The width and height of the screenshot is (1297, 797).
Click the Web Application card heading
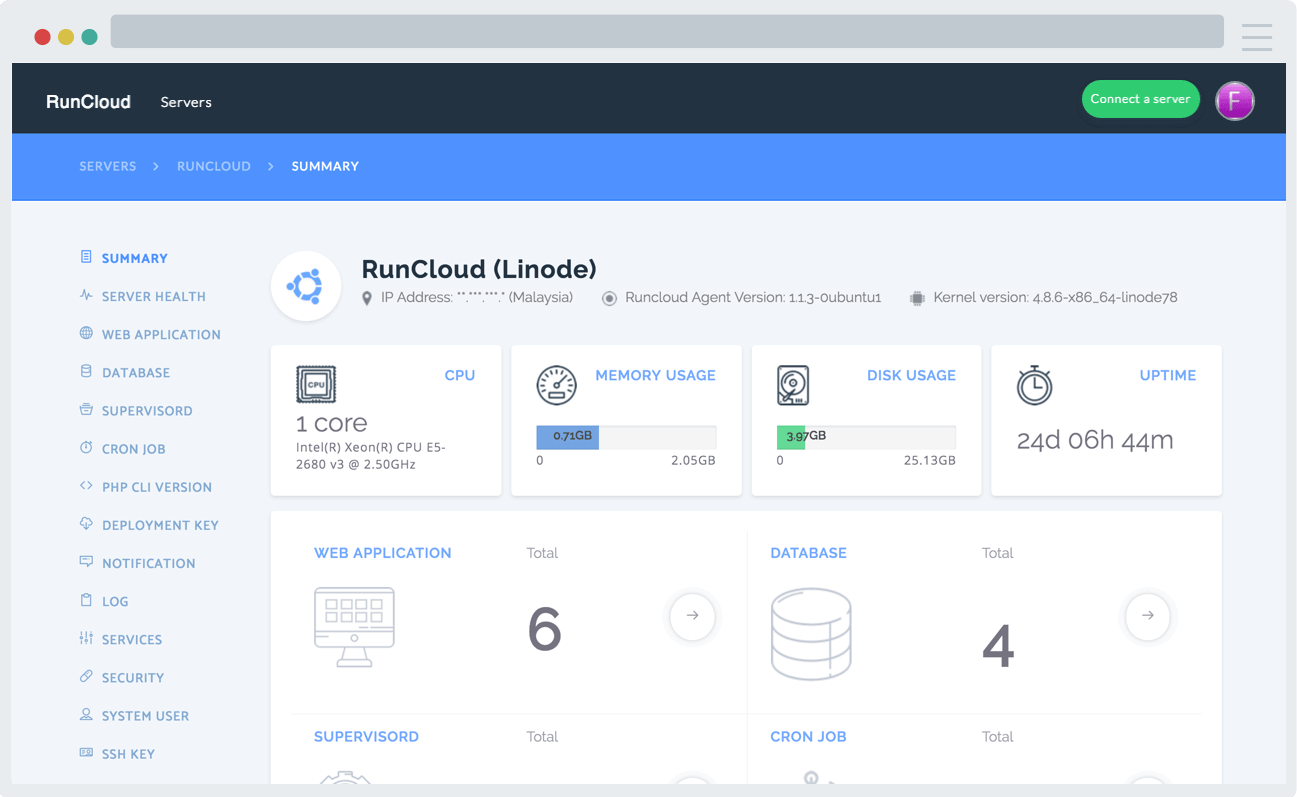[383, 552]
